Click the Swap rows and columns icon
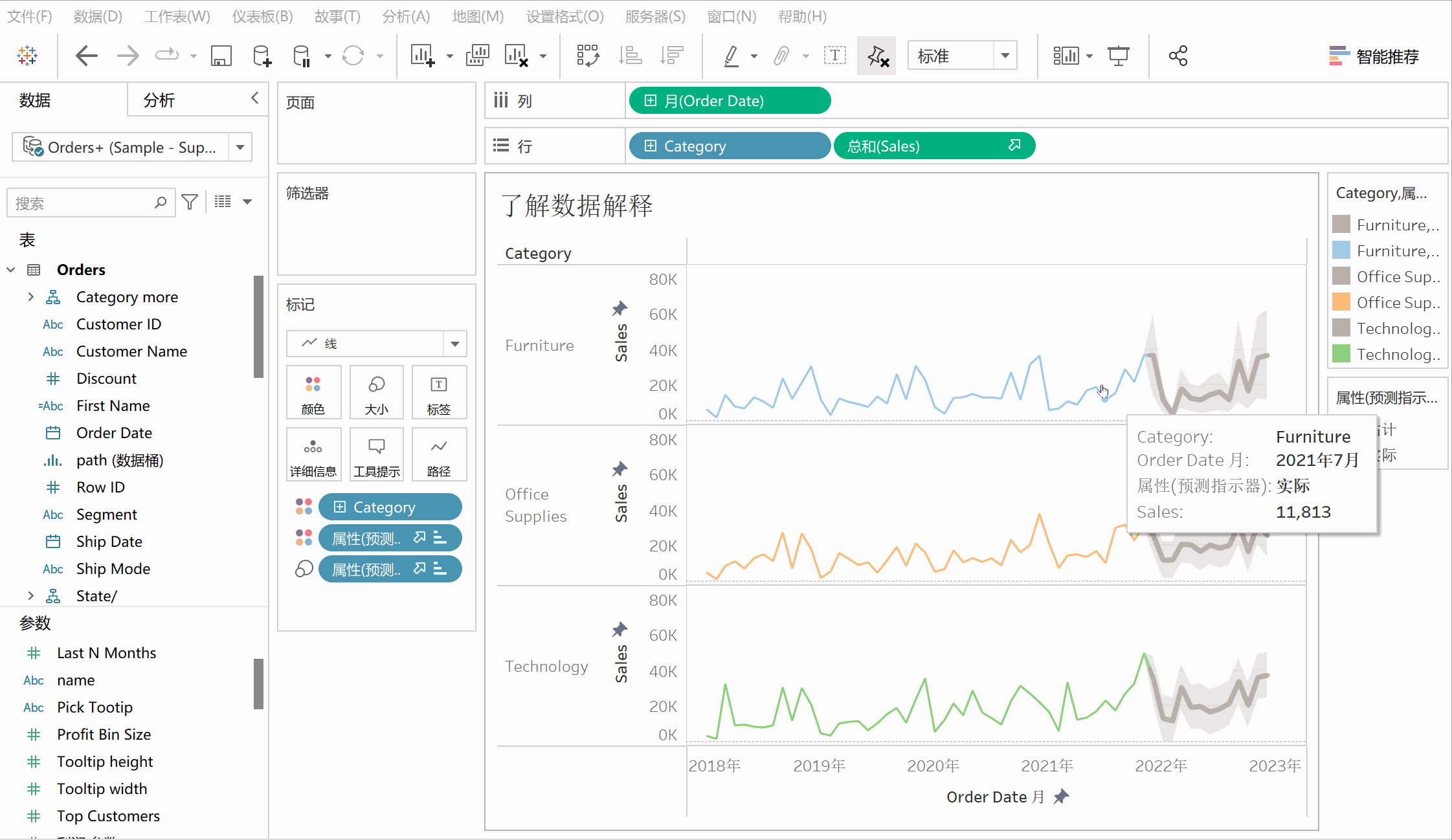 (x=588, y=56)
